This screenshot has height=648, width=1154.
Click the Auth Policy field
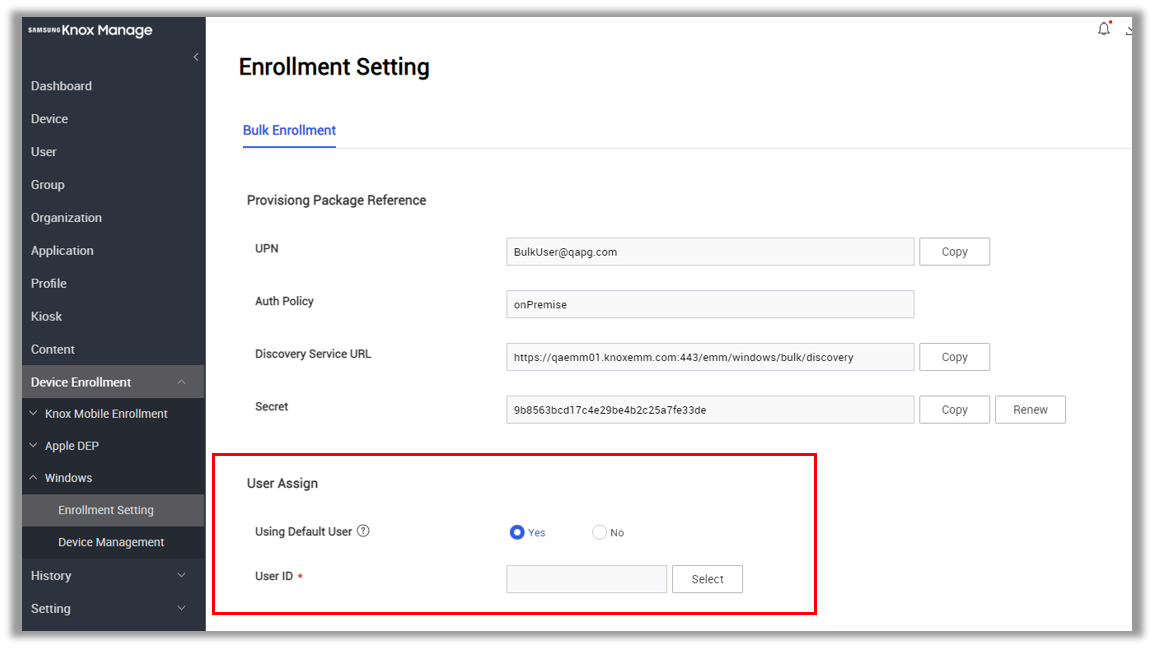pos(710,304)
